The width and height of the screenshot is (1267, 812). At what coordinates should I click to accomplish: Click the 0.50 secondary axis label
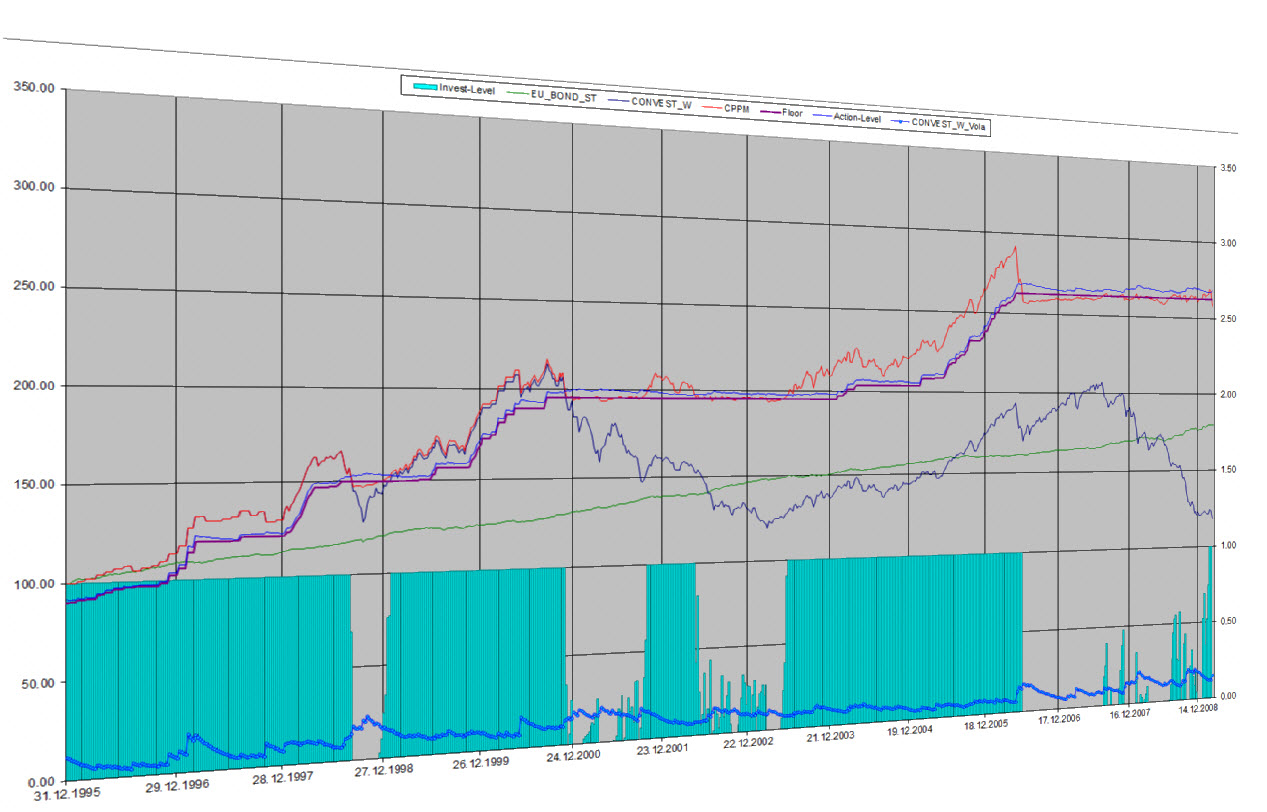[1226, 621]
